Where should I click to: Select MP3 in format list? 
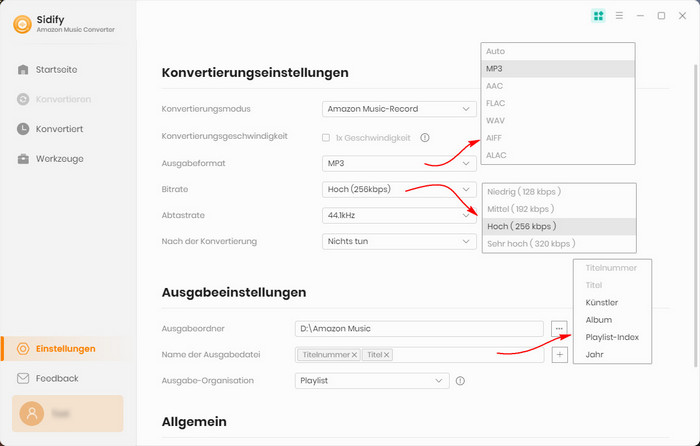[x=558, y=69]
